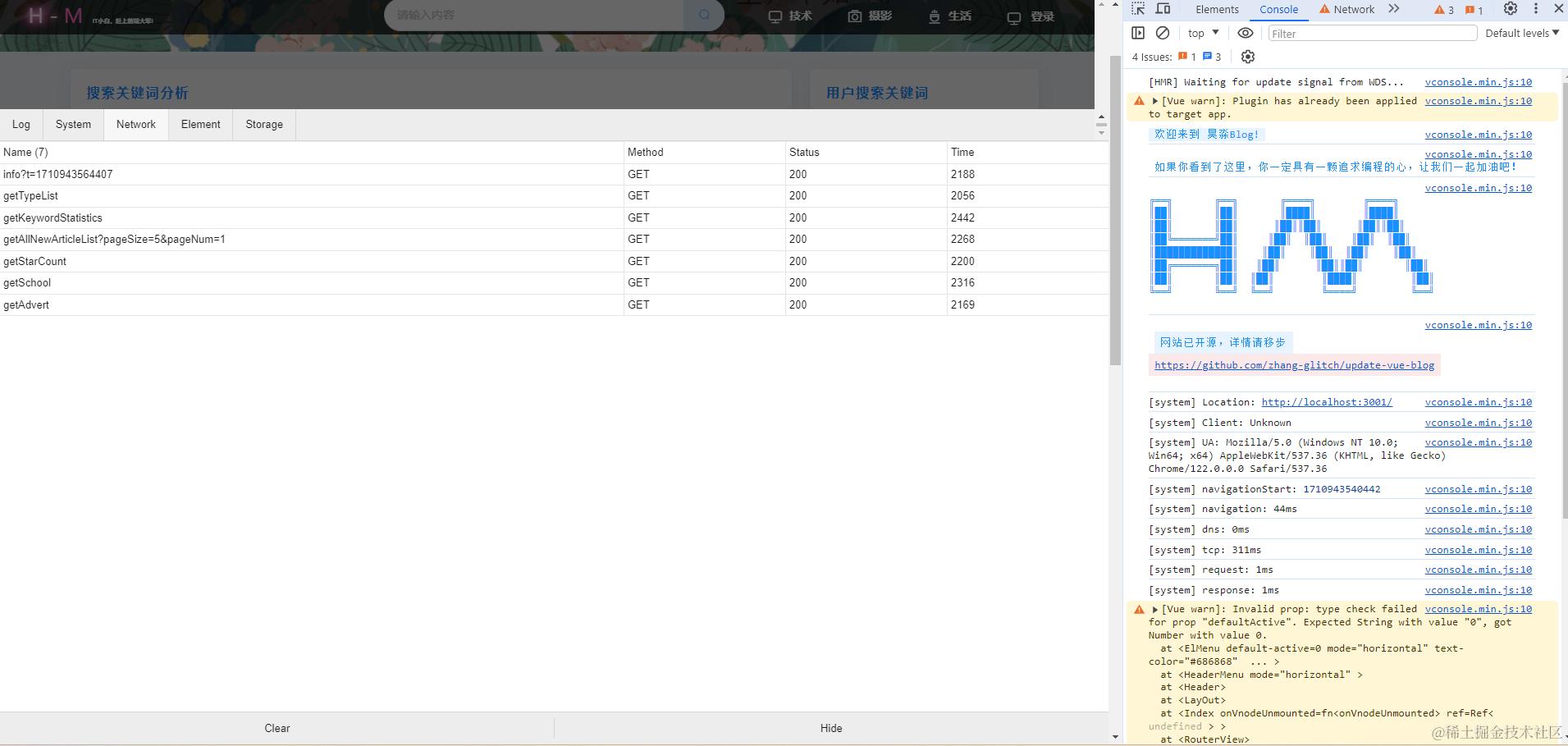The image size is (1568, 746).
Task: Switch to vConsole Log tab
Action: pyautogui.click(x=21, y=125)
